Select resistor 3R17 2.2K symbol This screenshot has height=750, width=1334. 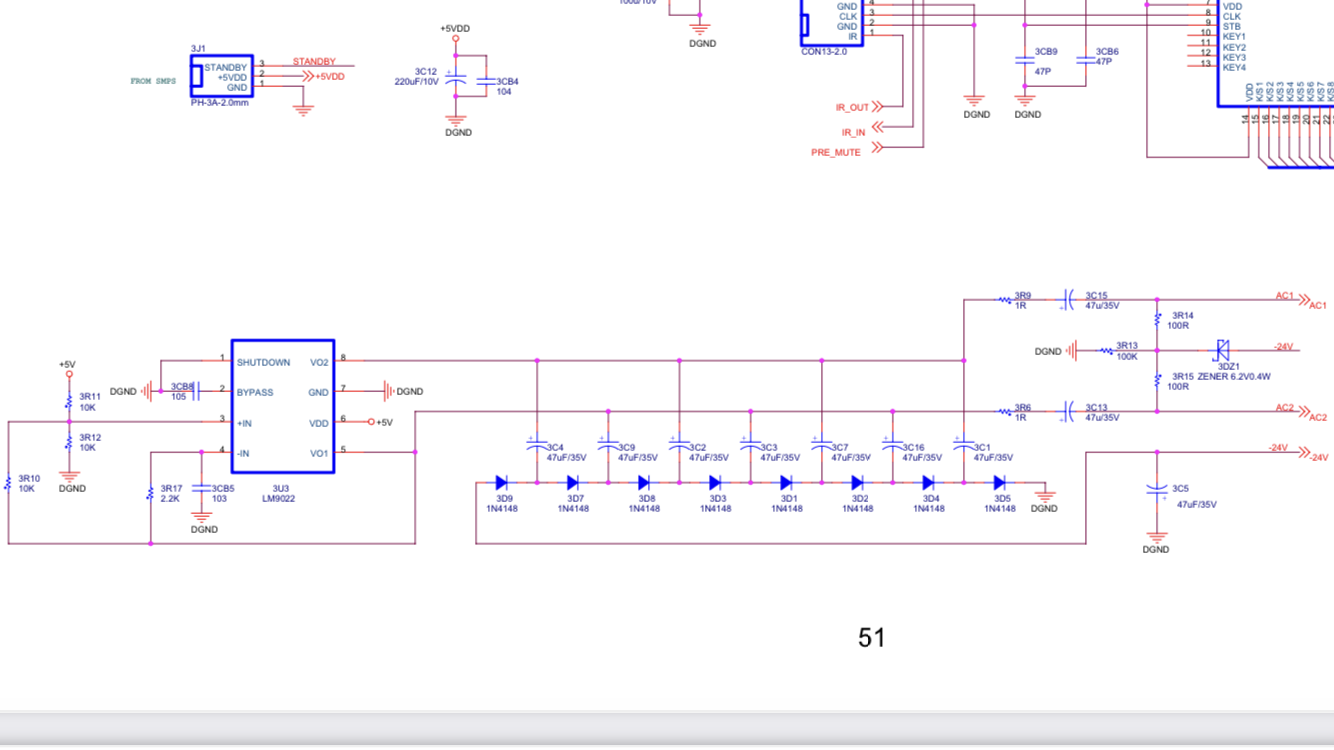tap(151, 493)
